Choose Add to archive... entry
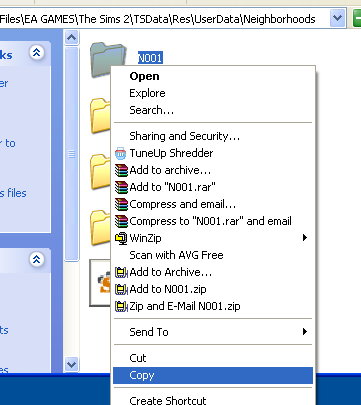 coord(213,170)
